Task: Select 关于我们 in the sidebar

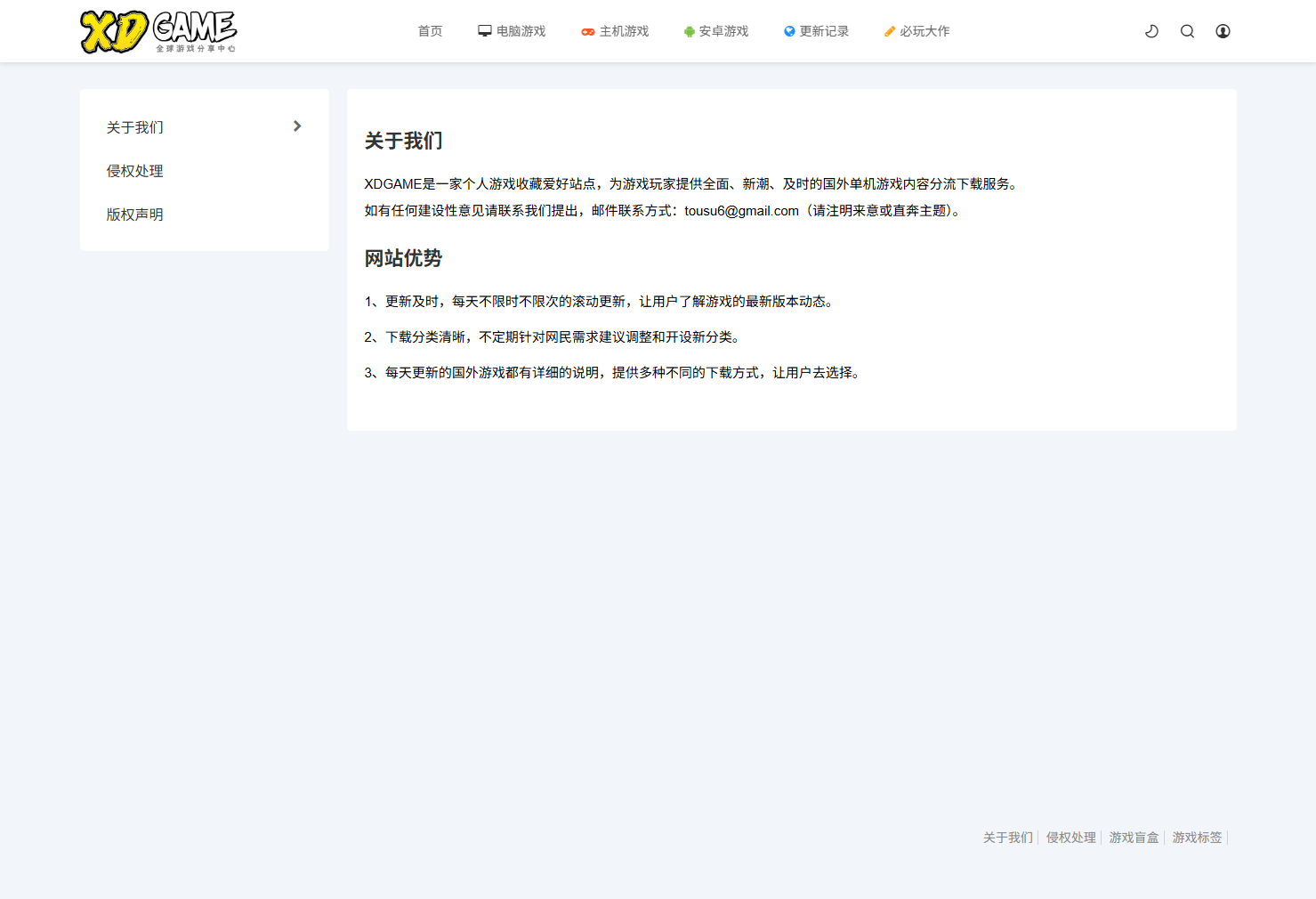Action: point(135,127)
